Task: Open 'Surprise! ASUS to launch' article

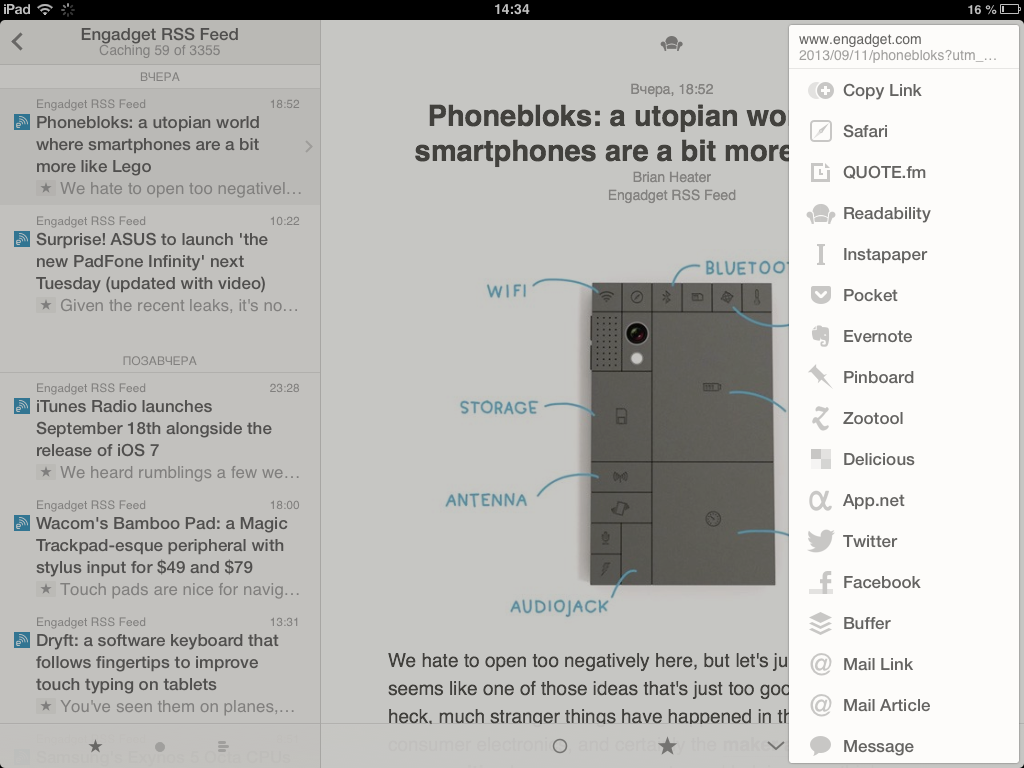Action: pos(160,263)
